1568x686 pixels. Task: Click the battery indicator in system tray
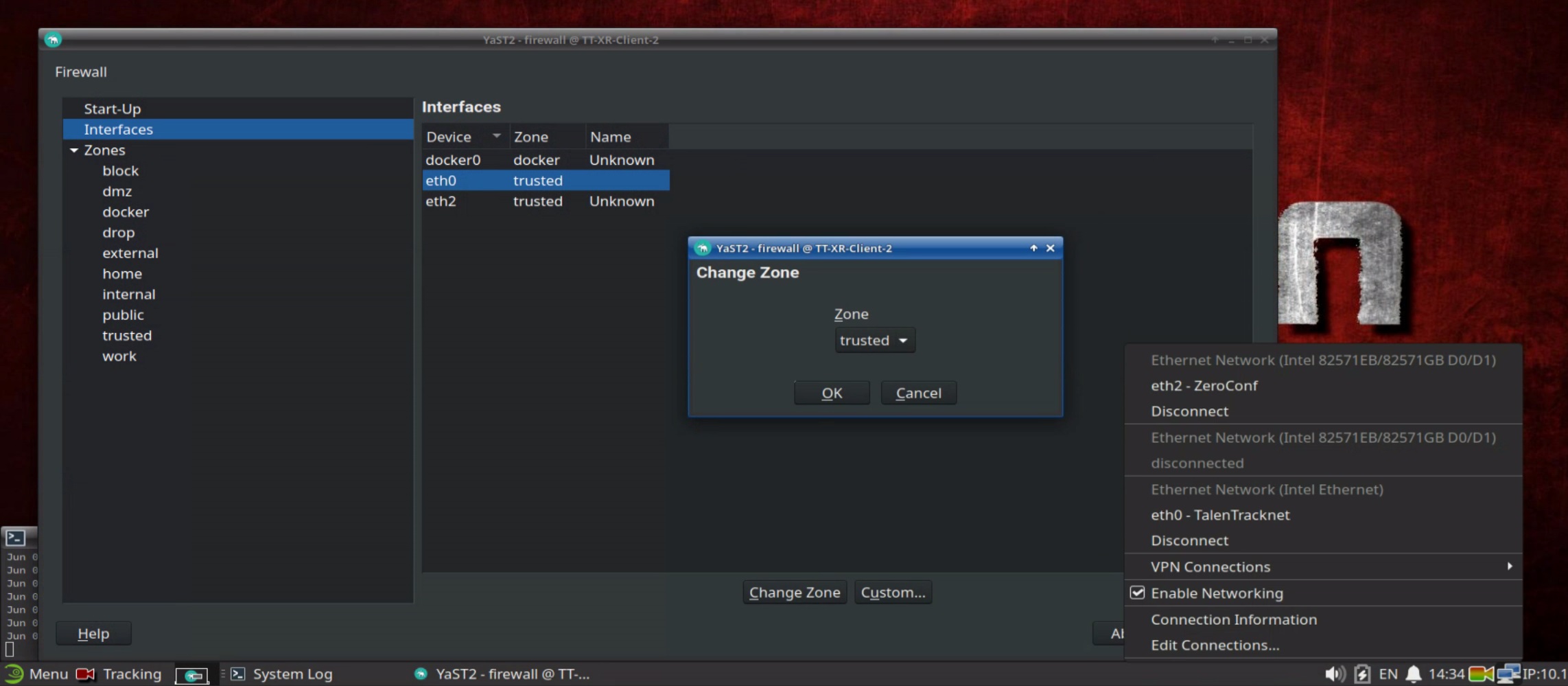1361,674
